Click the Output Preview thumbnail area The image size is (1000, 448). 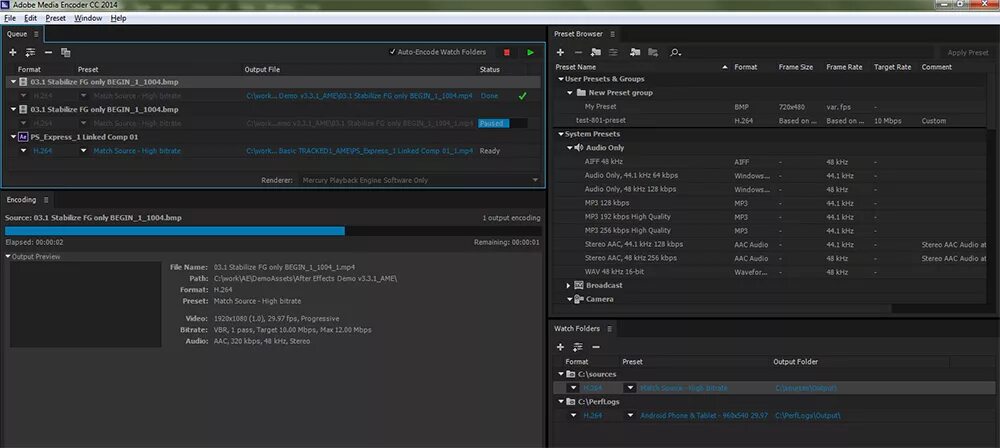click(85, 304)
